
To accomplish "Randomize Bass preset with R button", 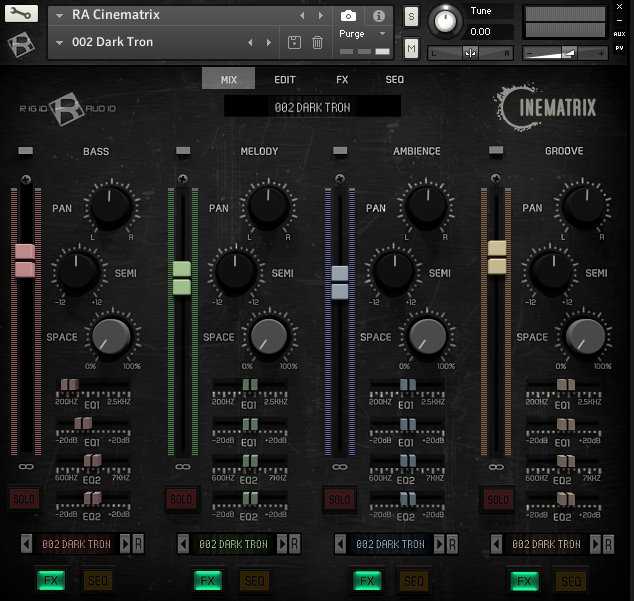I will (x=138, y=544).
